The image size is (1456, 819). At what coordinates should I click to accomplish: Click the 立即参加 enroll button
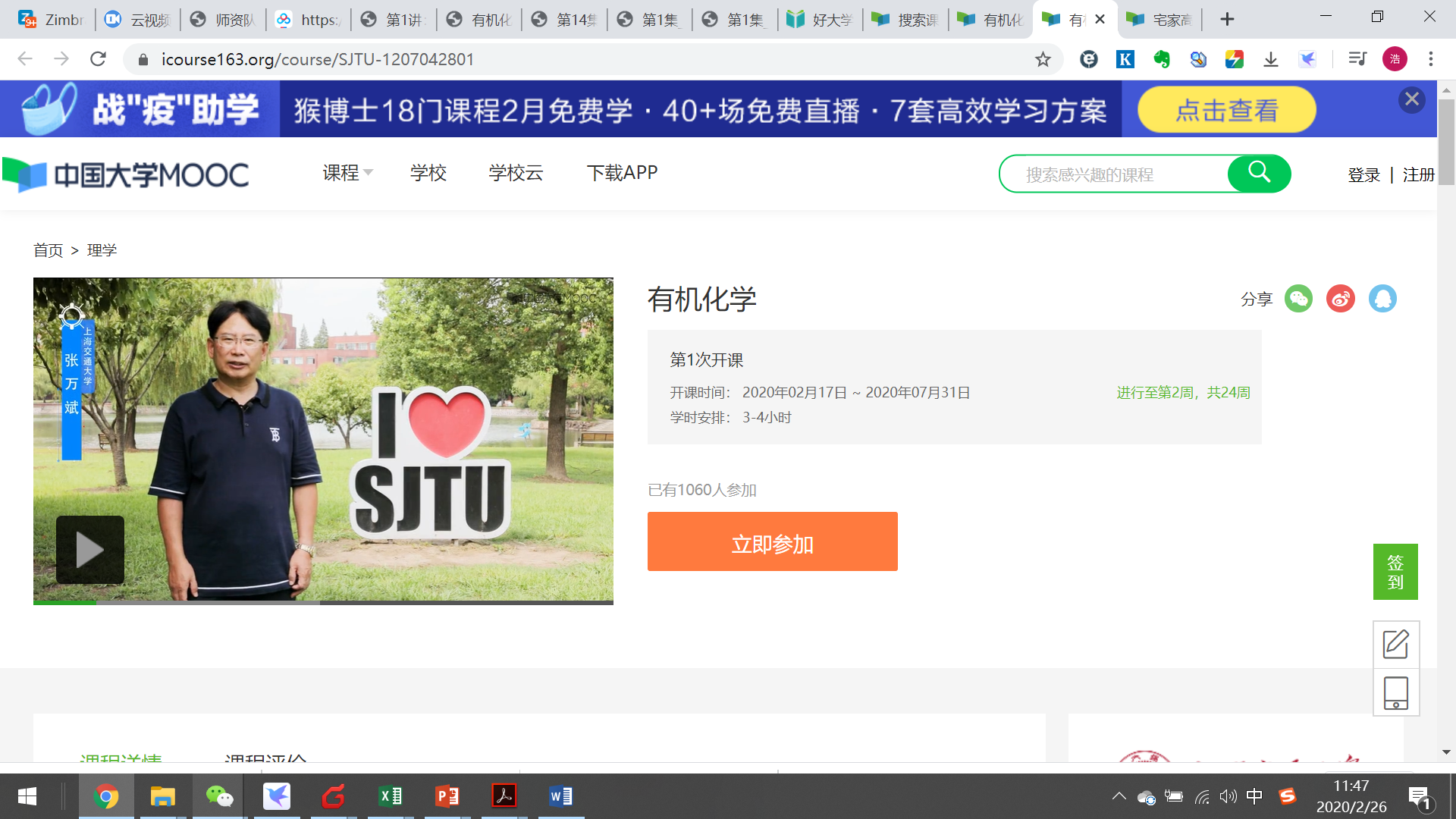[x=772, y=541]
